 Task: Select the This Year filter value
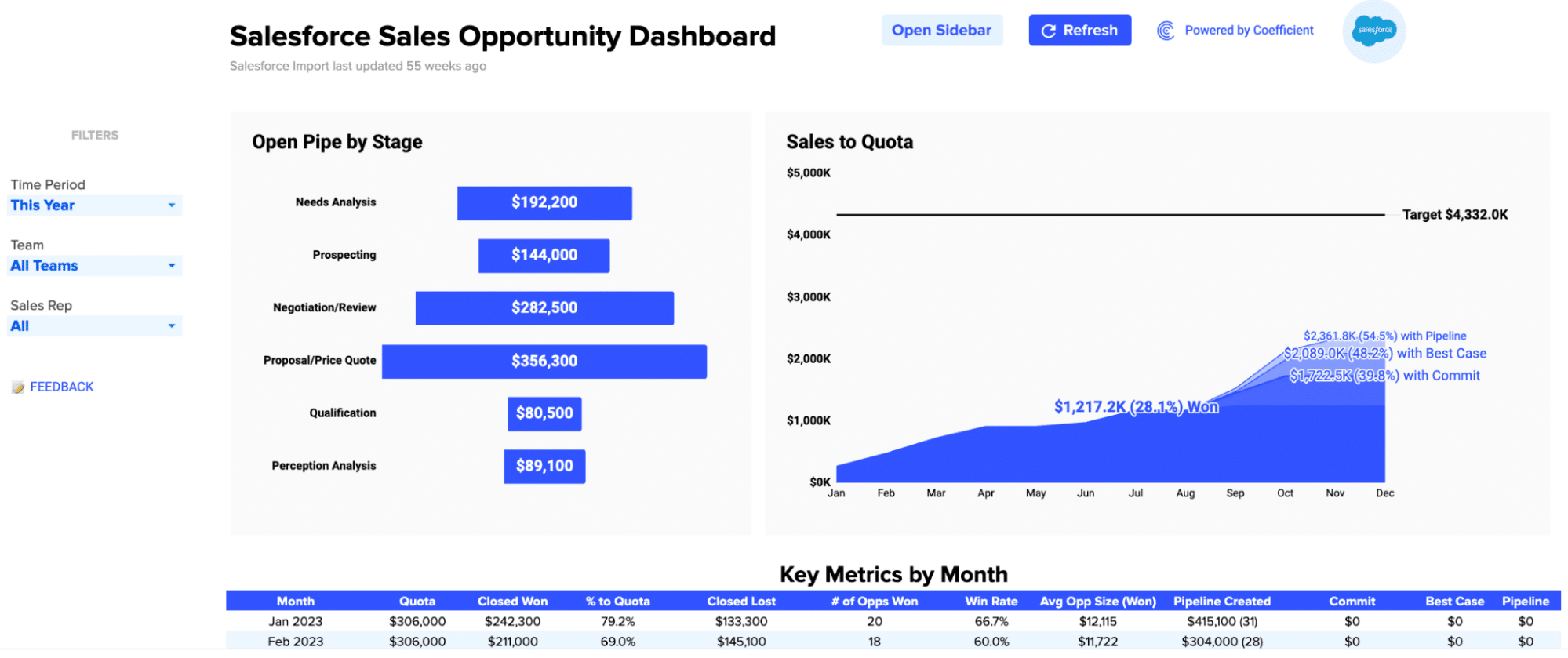(42, 205)
